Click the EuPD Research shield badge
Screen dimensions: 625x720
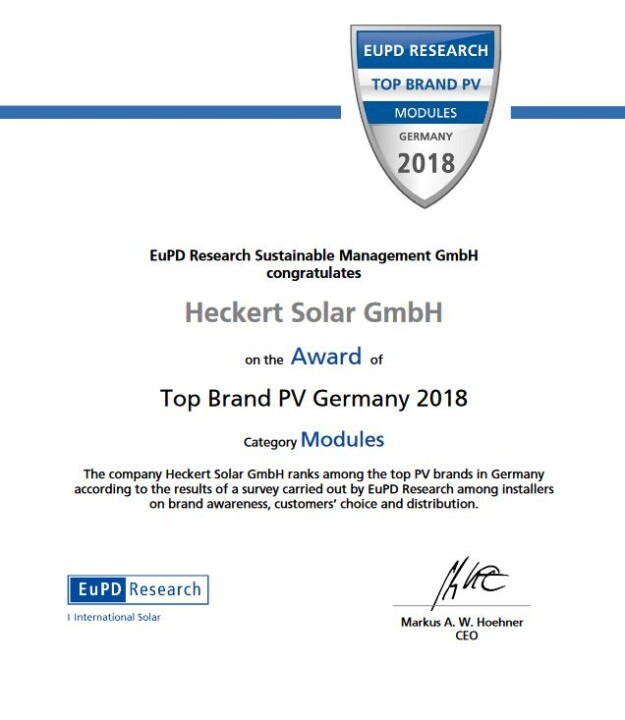pyautogui.click(x=425, y=116)
